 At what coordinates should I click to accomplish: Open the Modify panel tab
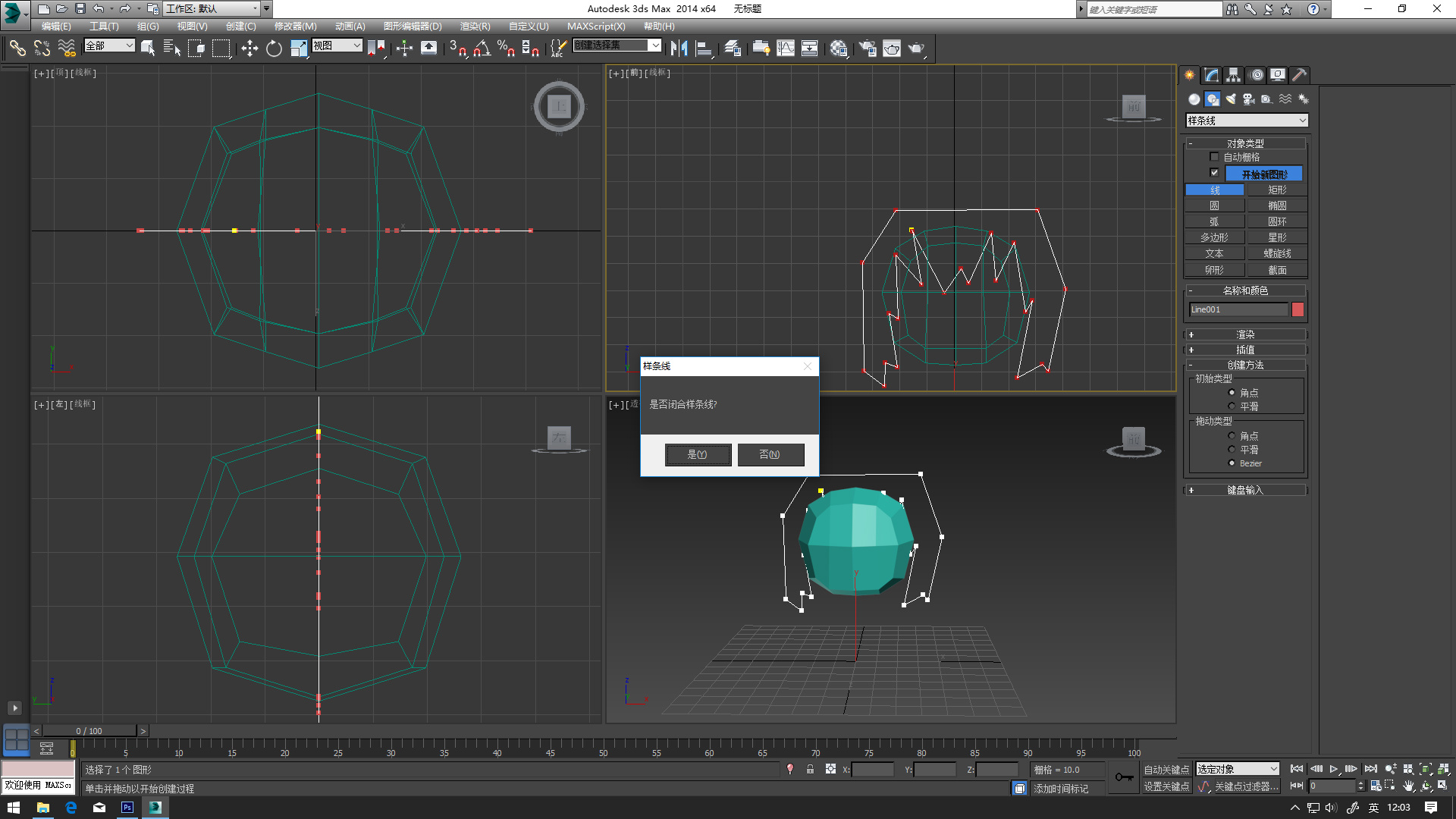tap(1212, 74)
